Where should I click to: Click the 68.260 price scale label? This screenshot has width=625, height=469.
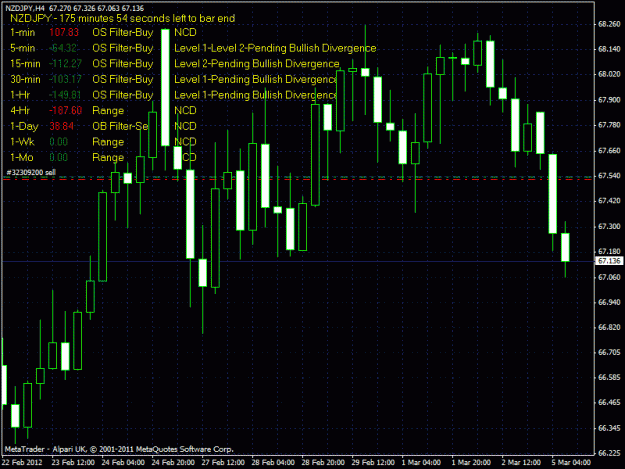(x=609, y=24)
